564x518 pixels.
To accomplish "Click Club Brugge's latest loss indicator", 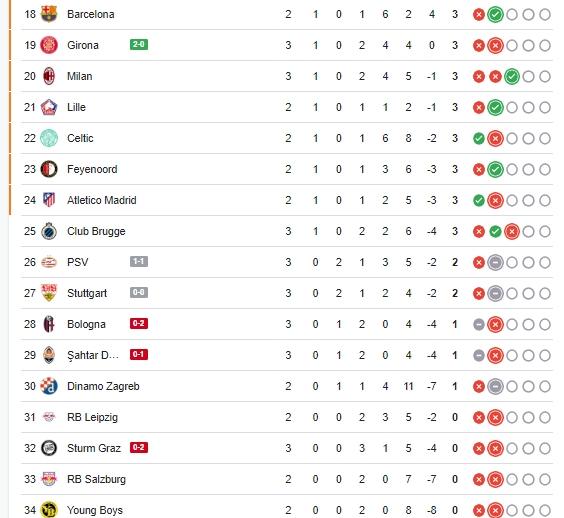I will pos(512,232).
